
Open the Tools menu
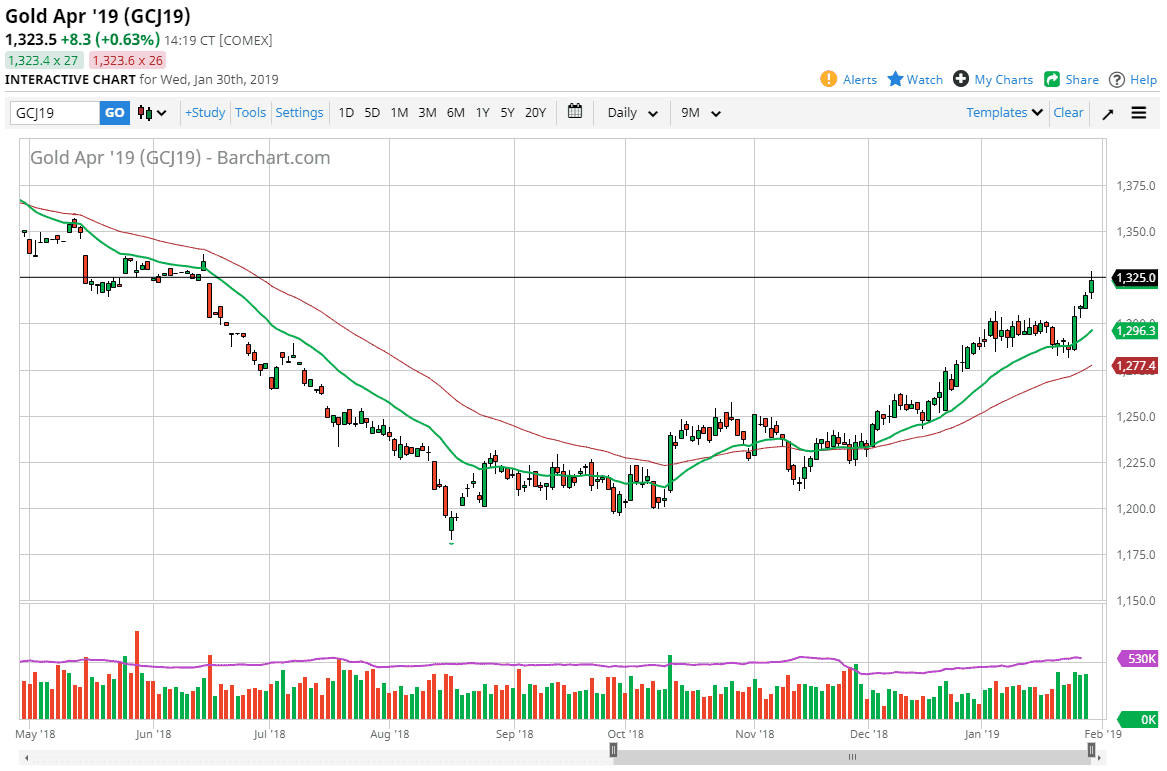250,112
